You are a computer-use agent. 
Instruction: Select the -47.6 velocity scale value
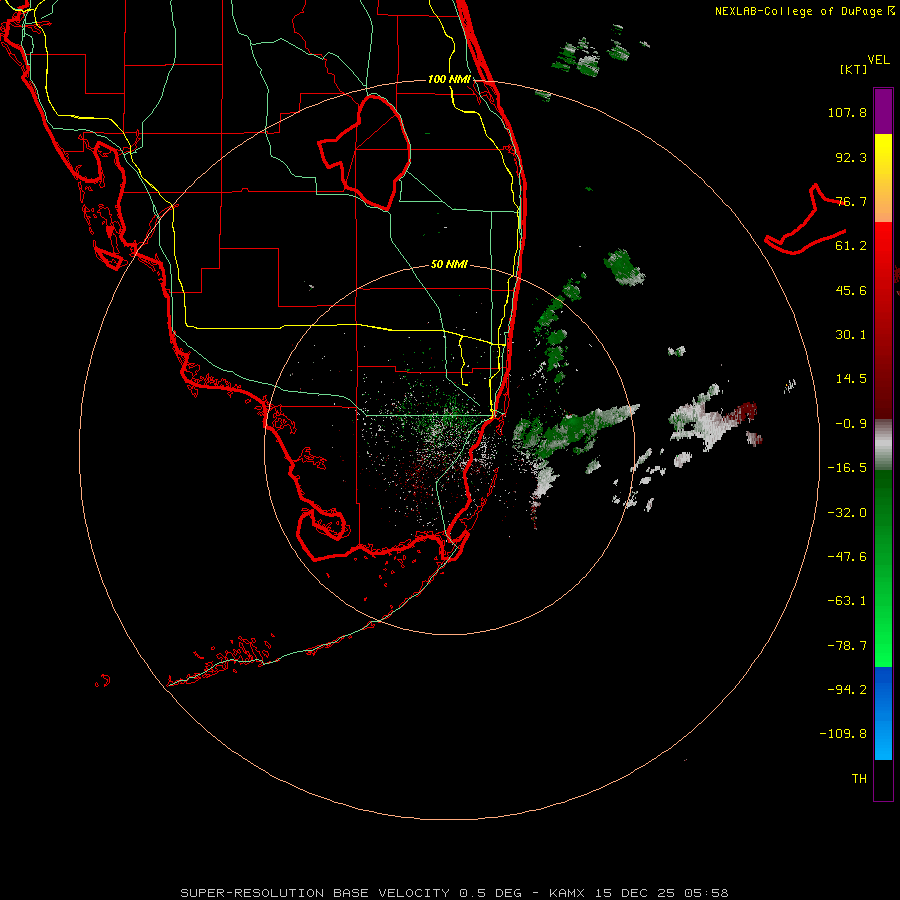click(x=847, y=557)
